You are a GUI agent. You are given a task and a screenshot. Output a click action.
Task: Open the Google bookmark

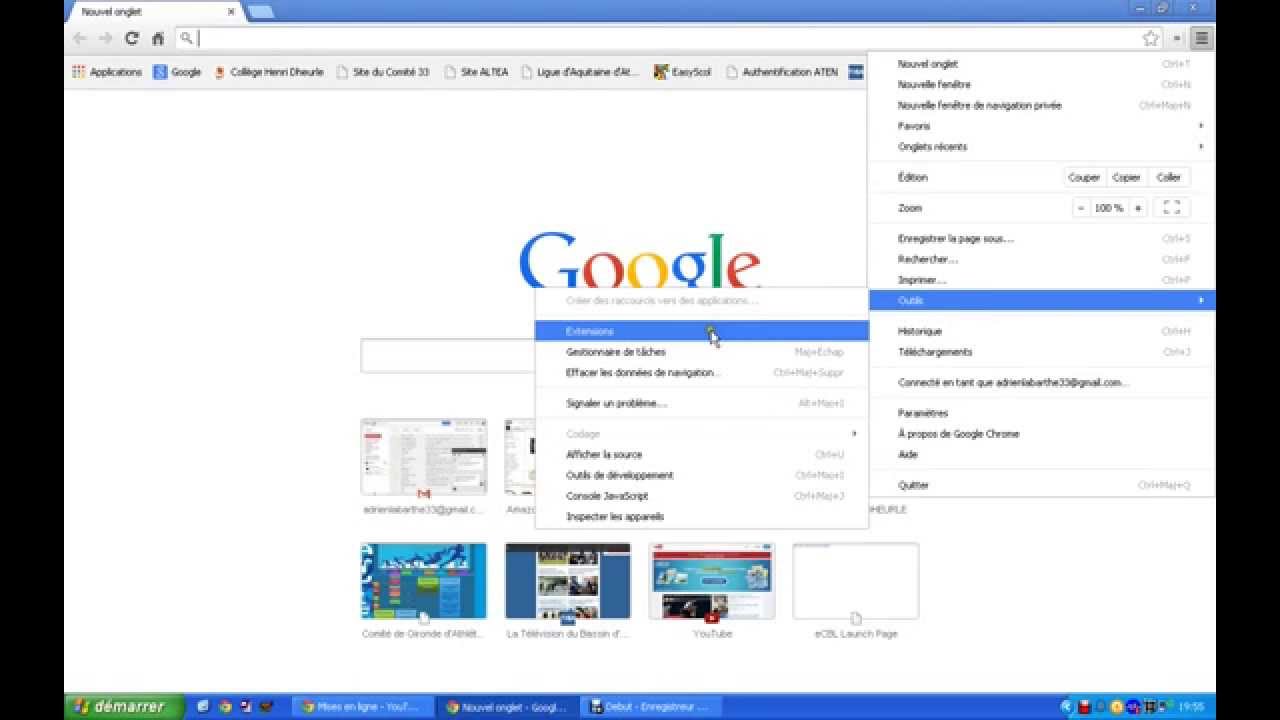click(177, 72)
